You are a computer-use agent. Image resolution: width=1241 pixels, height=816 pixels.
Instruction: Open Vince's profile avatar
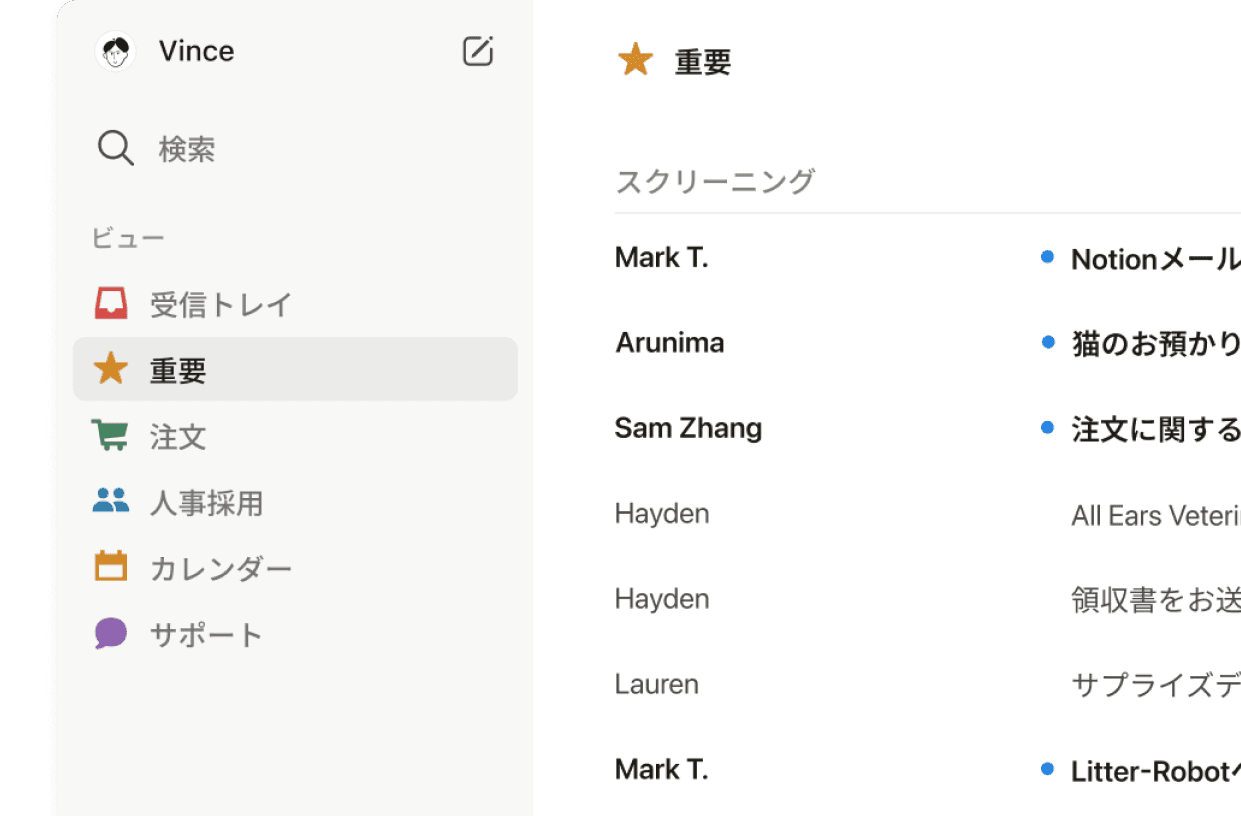[116, 51]
